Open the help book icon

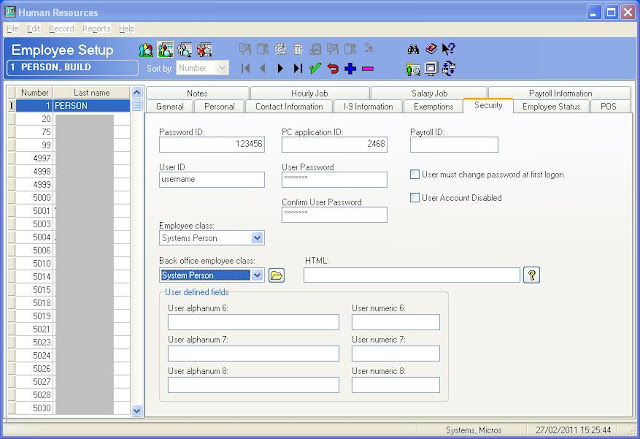(x=431, y=49)
